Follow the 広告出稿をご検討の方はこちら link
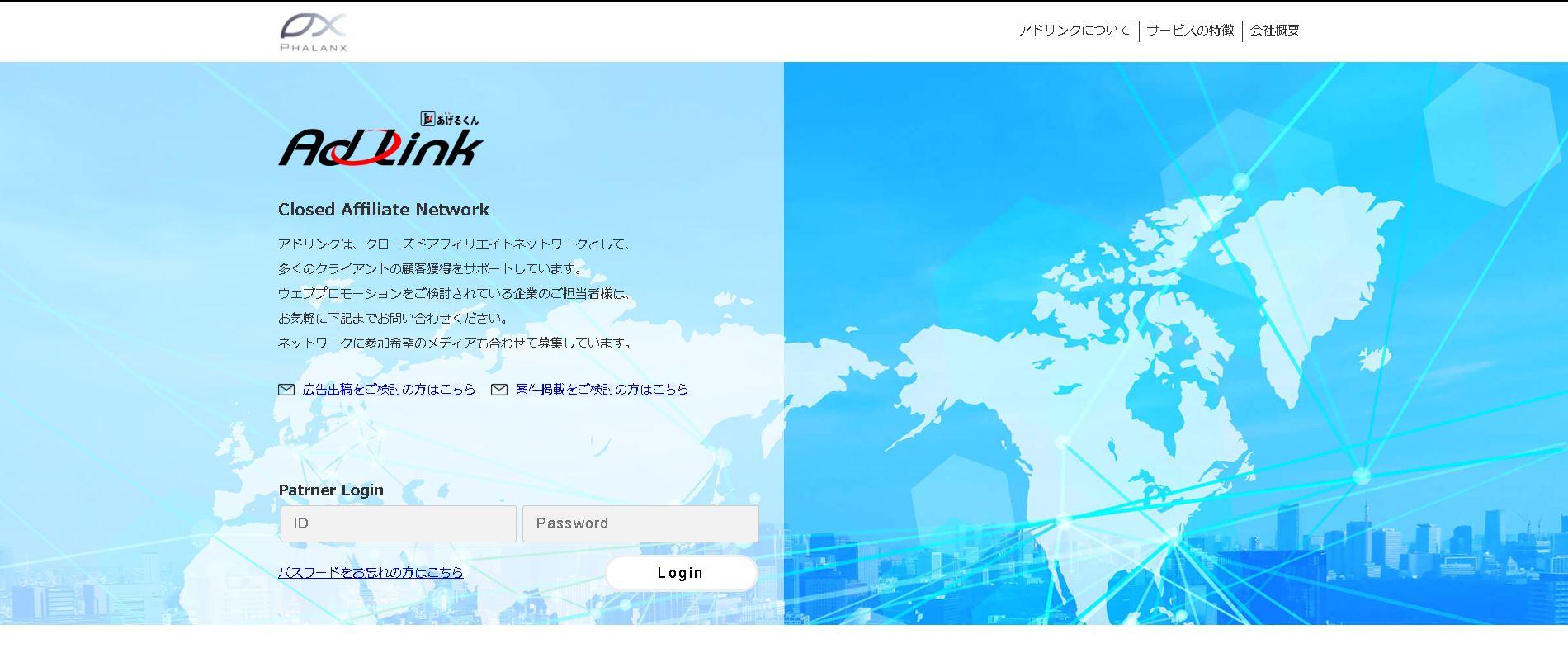Image resolution: width=1568 pixels, height=658 pixels. [389, 389]
